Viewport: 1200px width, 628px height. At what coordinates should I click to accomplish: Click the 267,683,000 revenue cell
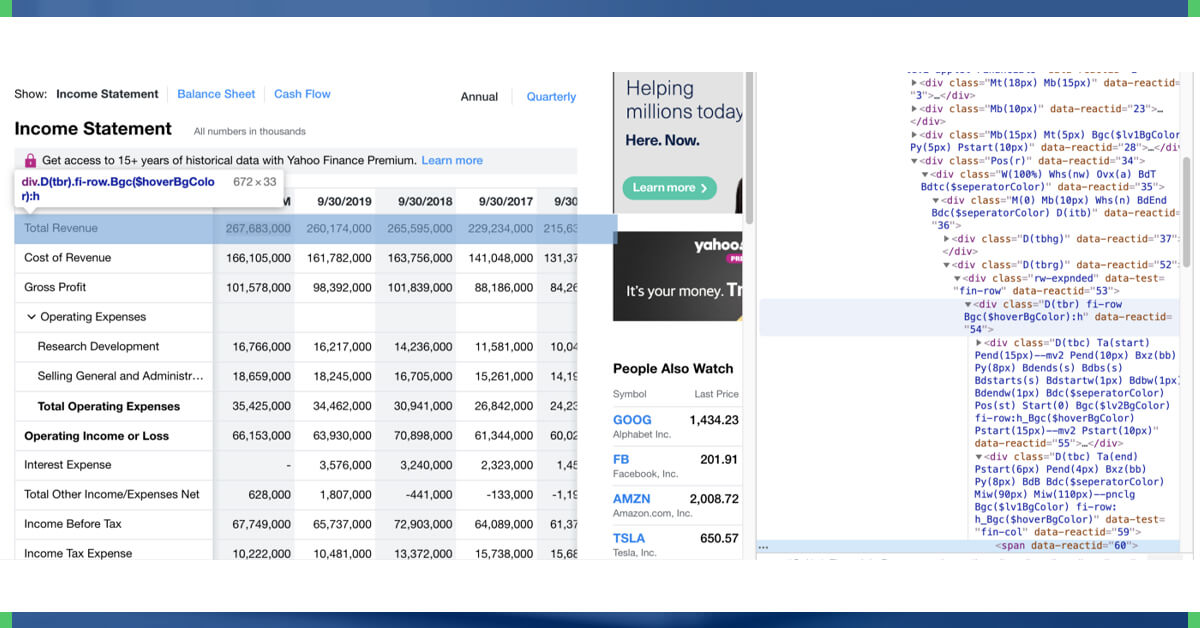click(258, 229)
